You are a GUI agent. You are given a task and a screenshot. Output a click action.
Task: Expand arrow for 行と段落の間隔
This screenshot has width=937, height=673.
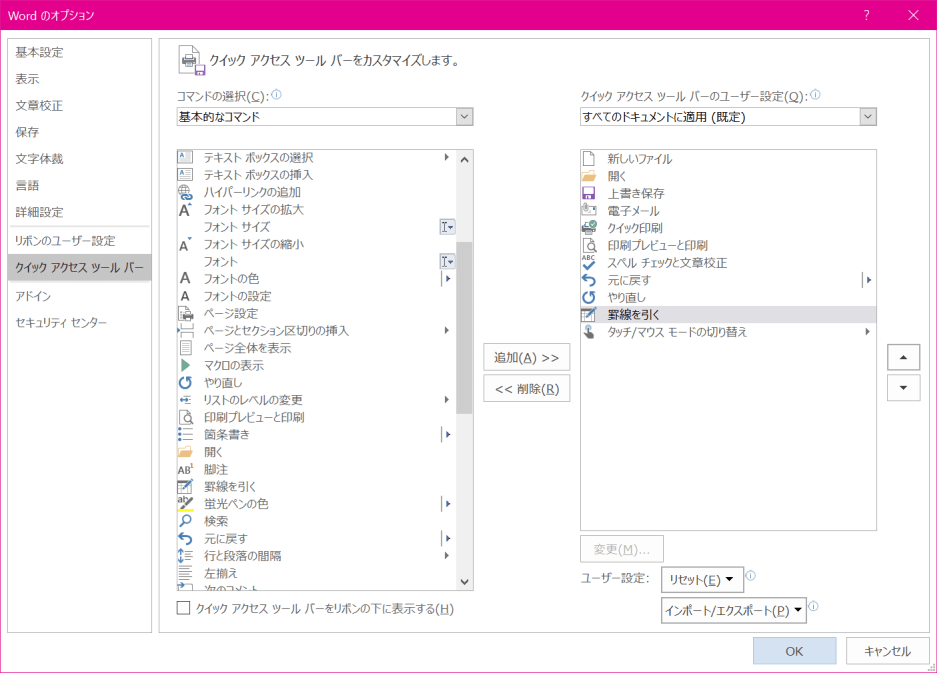tap(446, 556)
